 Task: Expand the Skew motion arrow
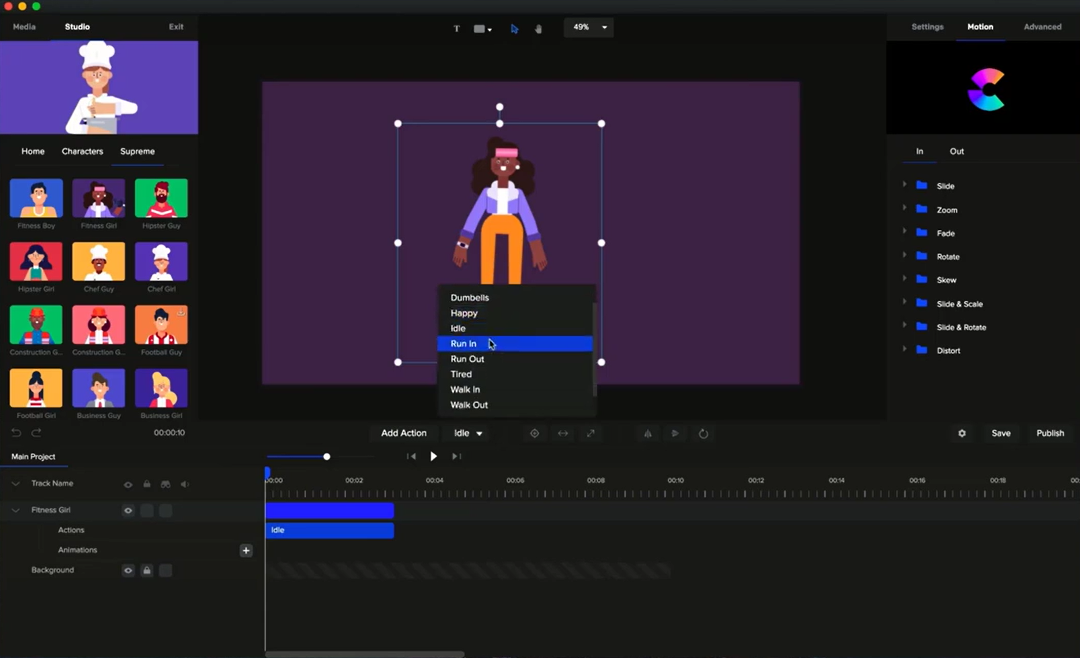(904, 278)
